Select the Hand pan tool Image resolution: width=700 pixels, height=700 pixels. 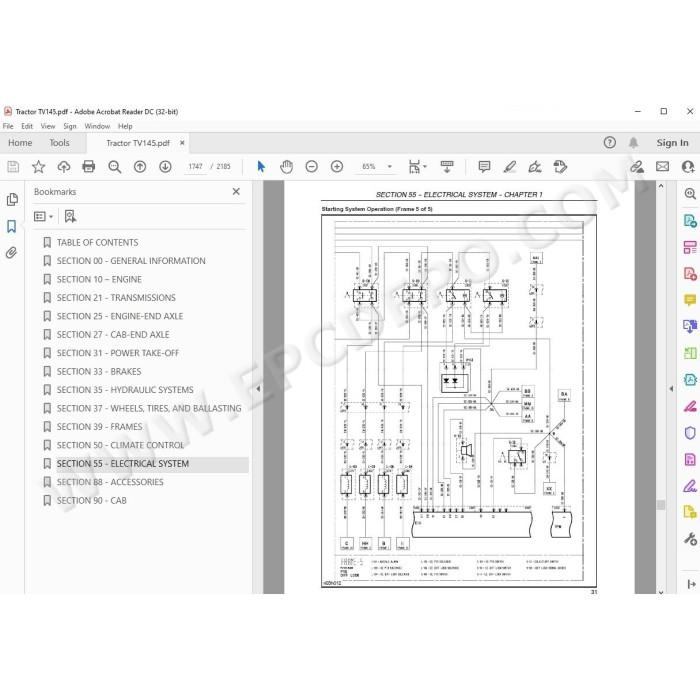coord(286,167)
